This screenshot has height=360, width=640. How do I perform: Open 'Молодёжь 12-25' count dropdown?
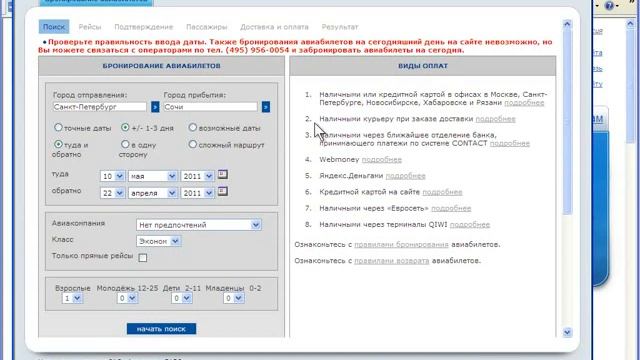point(127,298)
